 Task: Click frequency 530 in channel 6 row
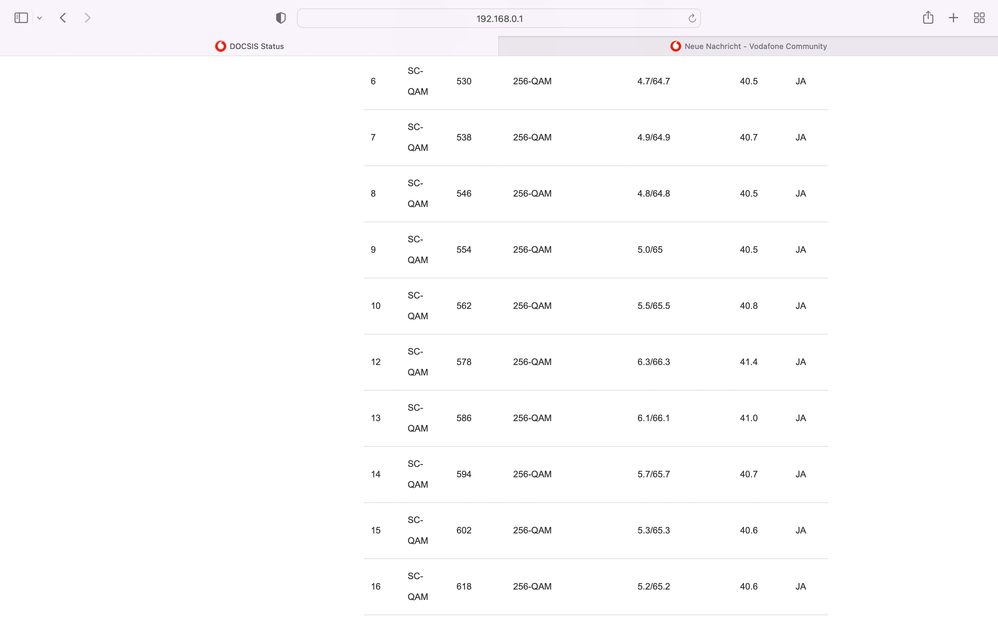[x=464, y=81]
